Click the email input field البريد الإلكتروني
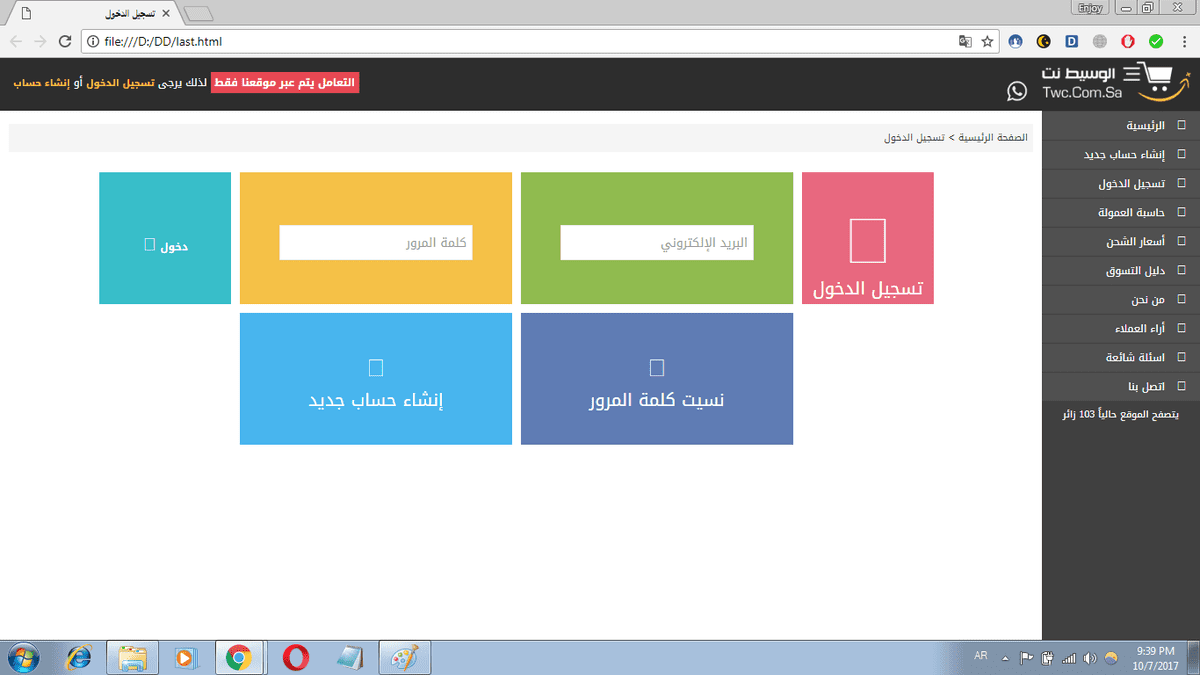This screenshot has height=675, width=1200. [x=657, y=243]
